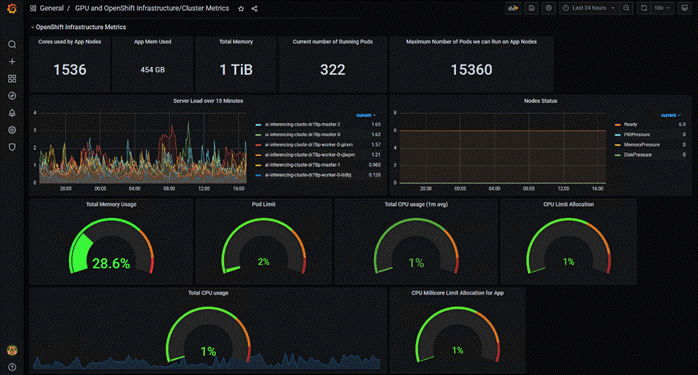Toggle the DiskPressure series in legend
698x375 pixels.
click(637, 155)
